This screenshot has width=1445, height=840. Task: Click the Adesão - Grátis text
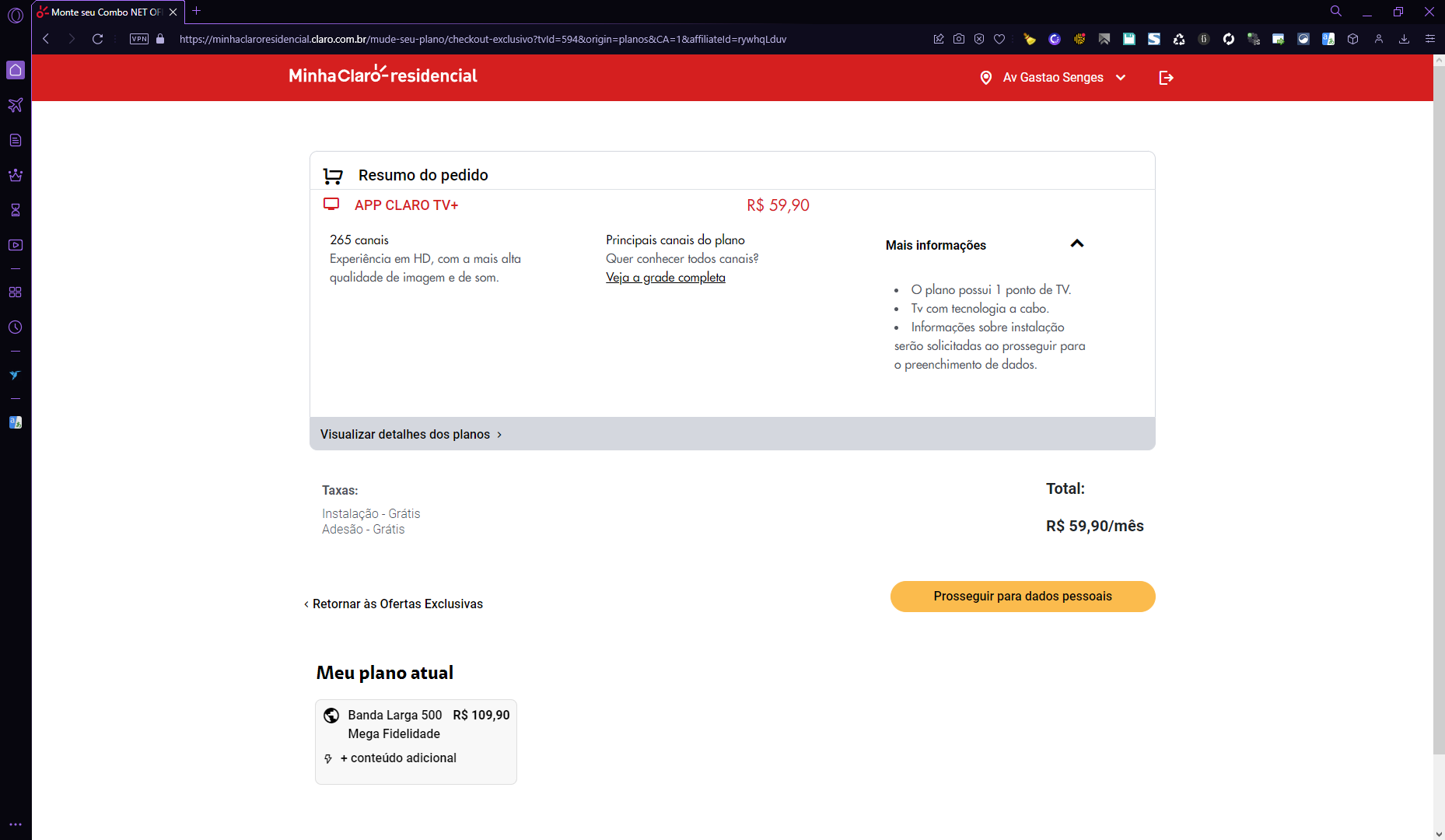pos(363,530)
